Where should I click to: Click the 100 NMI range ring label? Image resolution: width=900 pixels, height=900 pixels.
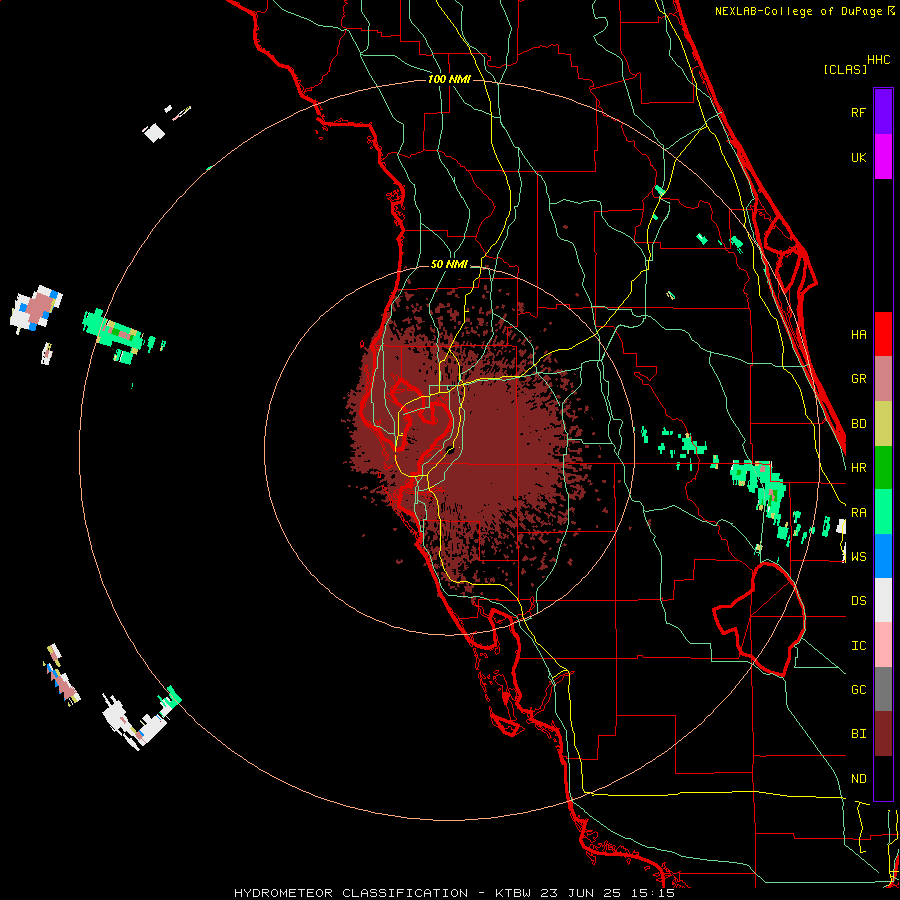449,79
